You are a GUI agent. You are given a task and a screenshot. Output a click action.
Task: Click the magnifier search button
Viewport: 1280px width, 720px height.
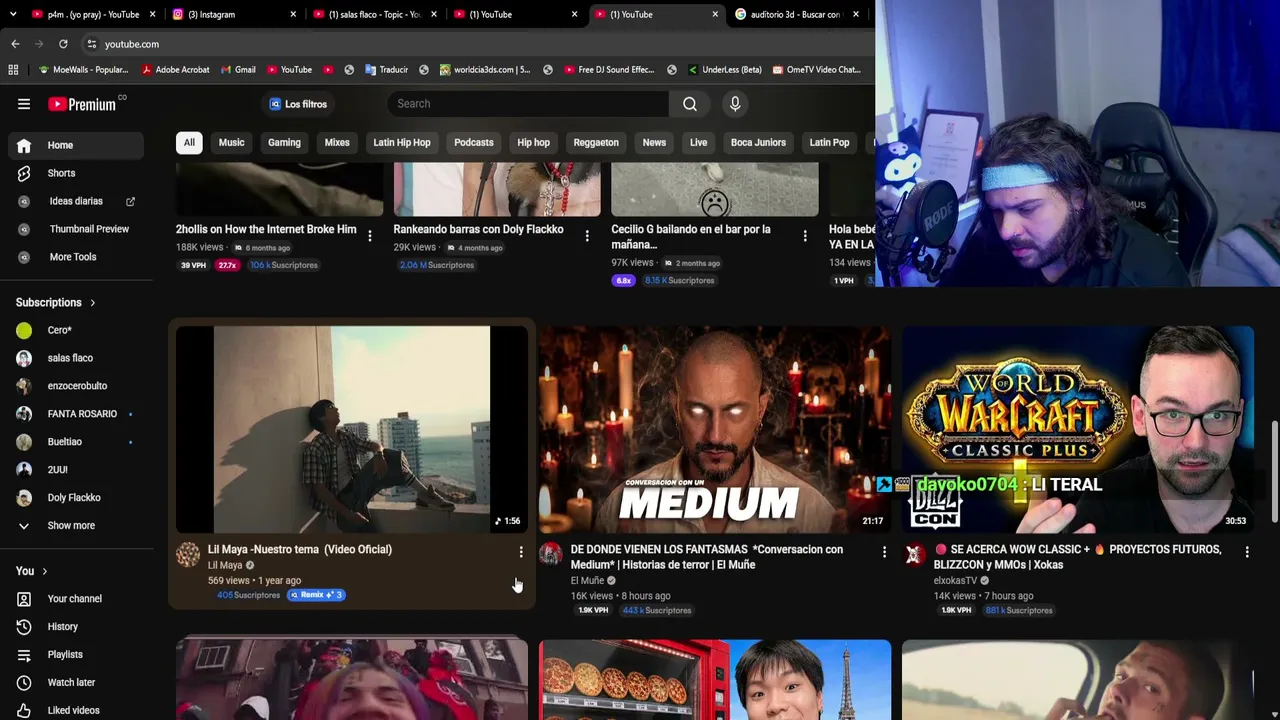click(690, 104)
